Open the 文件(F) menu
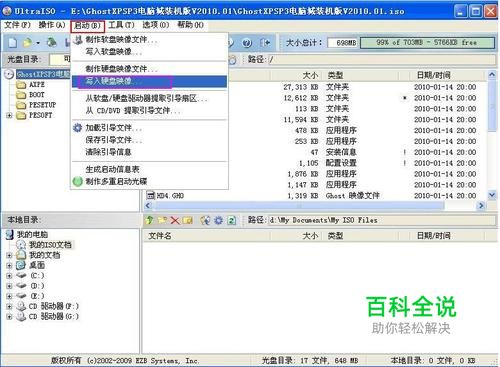This screenshot has width=500, height=367. [x=17, y=25]
